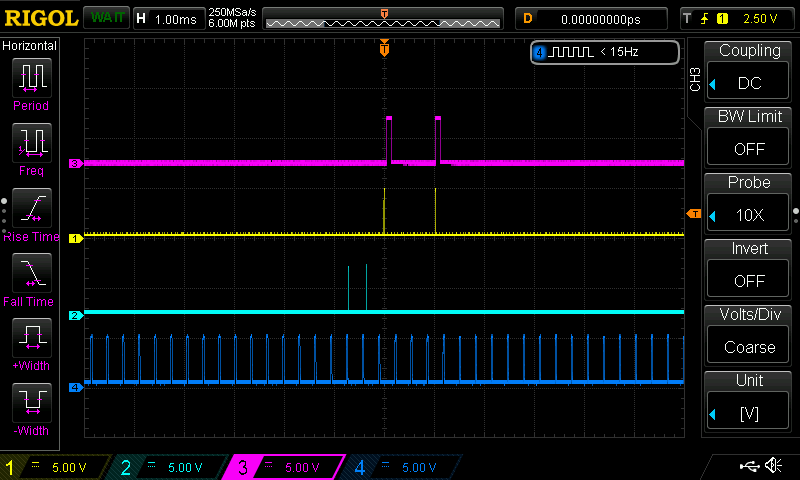Switch to channel 3 magenta tab
Viewport: 800px width, 480px height.
click(x=282, y=467)
